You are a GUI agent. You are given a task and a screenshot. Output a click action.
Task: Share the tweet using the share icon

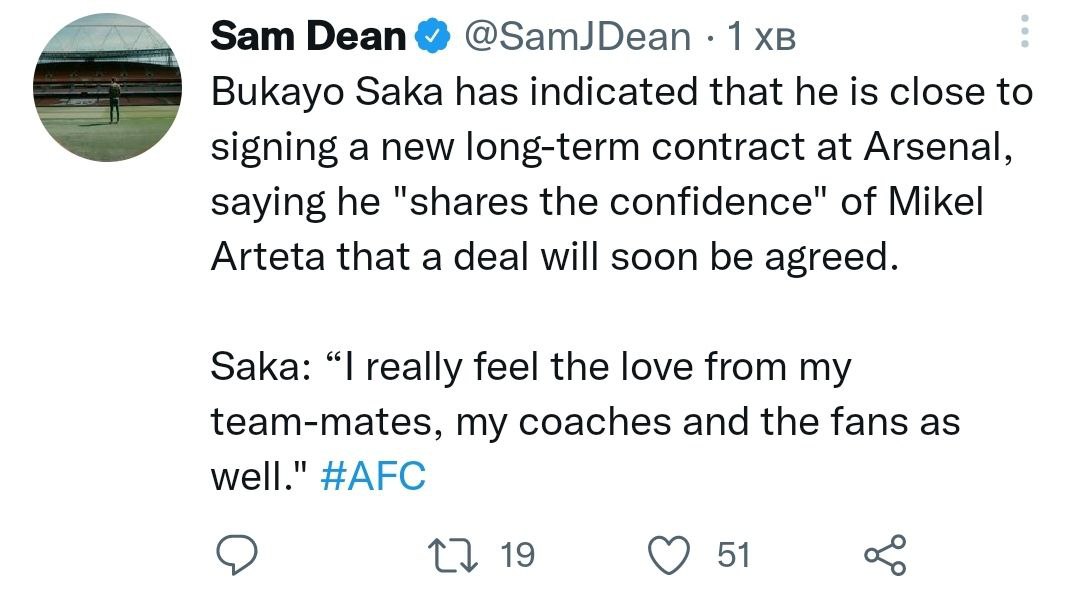[x=884, y=555]
